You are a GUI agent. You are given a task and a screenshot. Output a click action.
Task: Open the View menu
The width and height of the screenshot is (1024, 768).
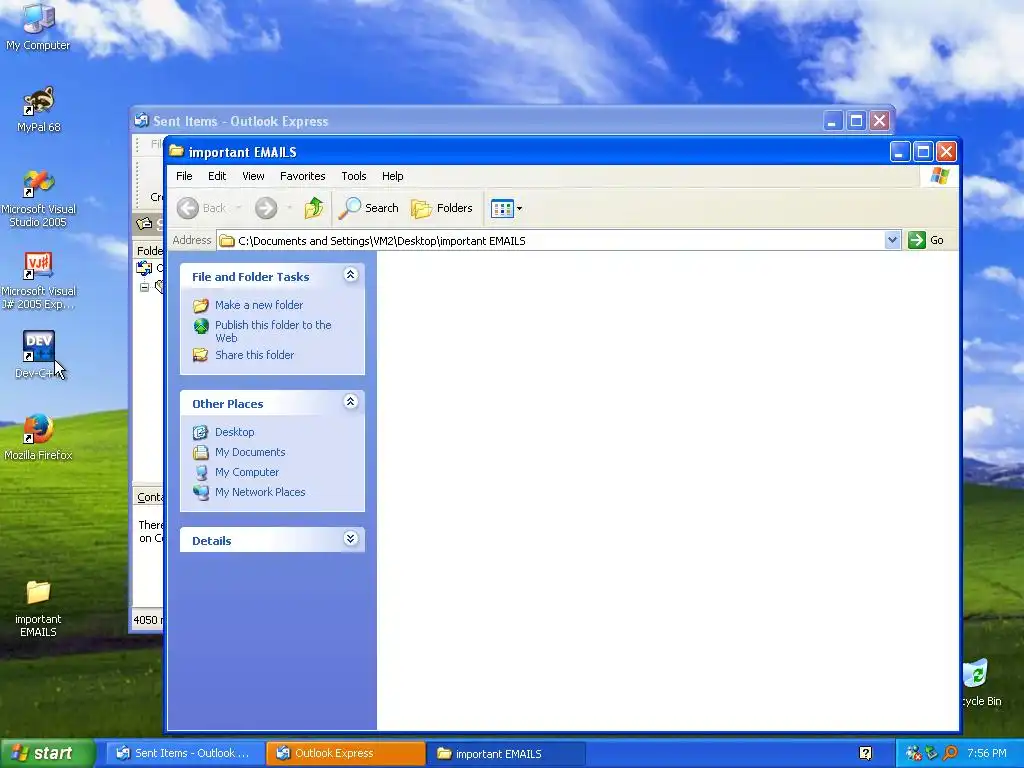pyautogui.click(x=253, y=176)
